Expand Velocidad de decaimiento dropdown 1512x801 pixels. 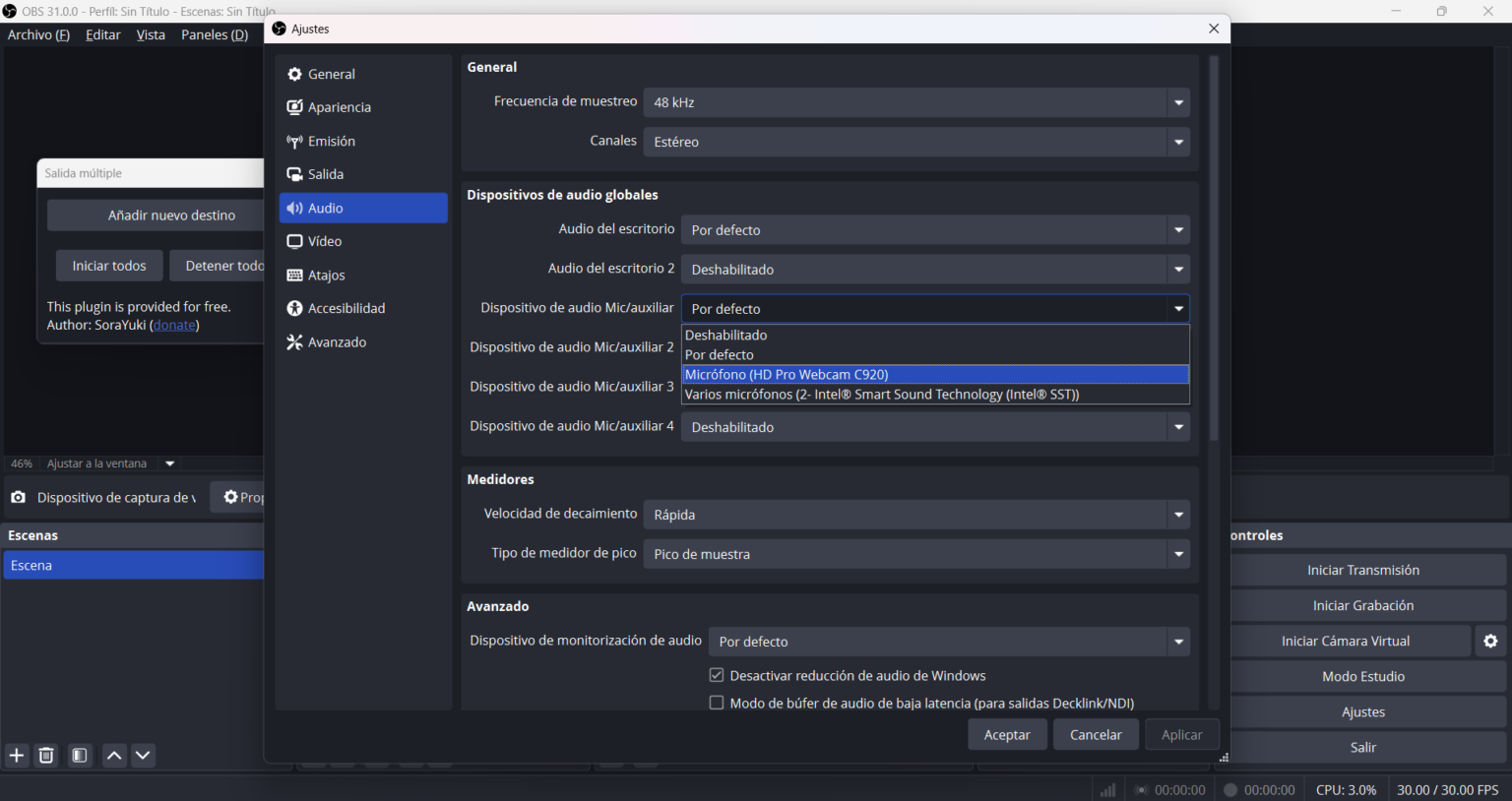[915, 515]
